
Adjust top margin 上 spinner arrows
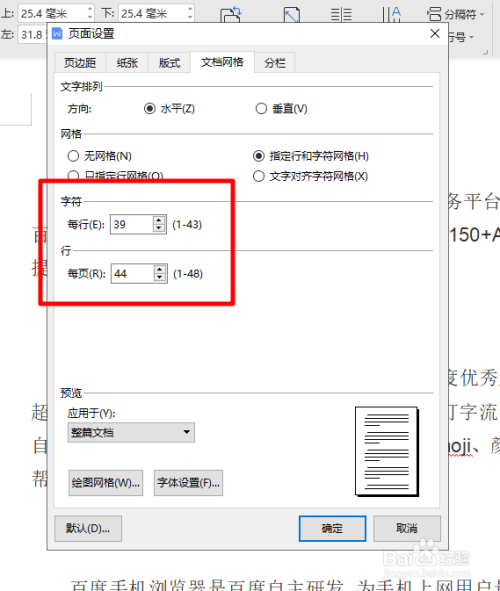(90, 14)
